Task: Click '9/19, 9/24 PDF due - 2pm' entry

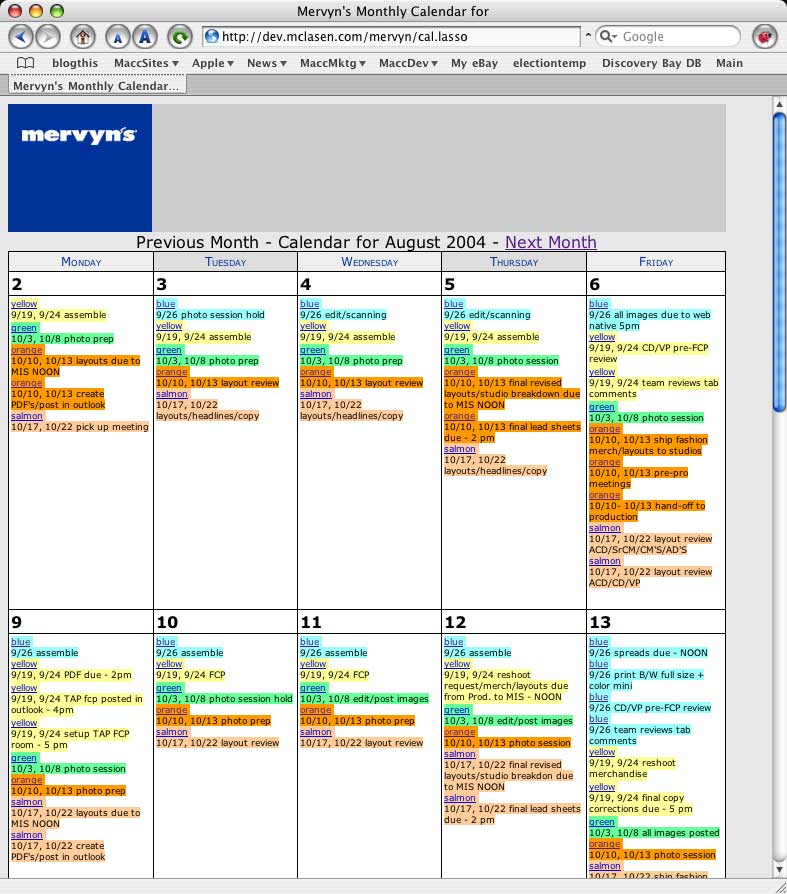Action: (x=71, y=675)
